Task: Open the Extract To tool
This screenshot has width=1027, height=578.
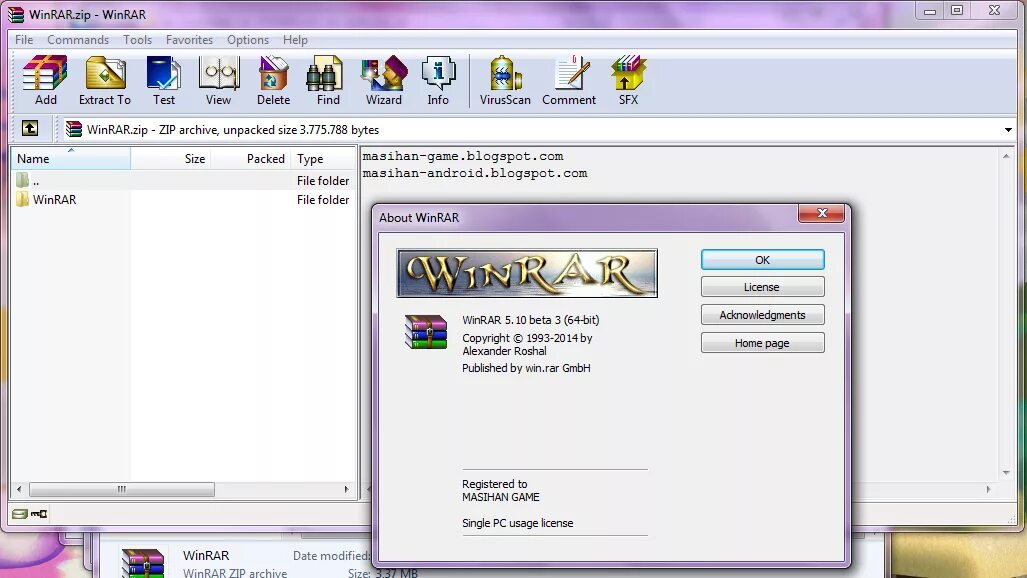Action: click(x=104, y=80)
